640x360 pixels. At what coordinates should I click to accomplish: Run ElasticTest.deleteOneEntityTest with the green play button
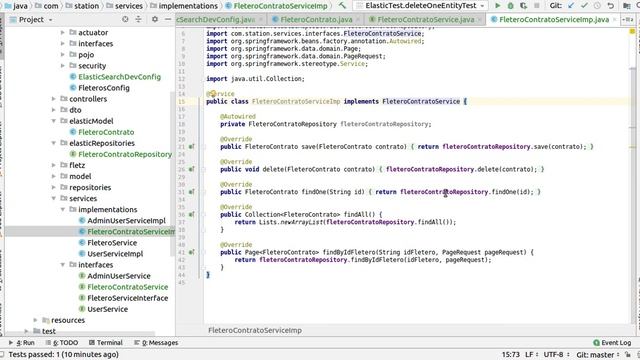[x=498, y=6]
